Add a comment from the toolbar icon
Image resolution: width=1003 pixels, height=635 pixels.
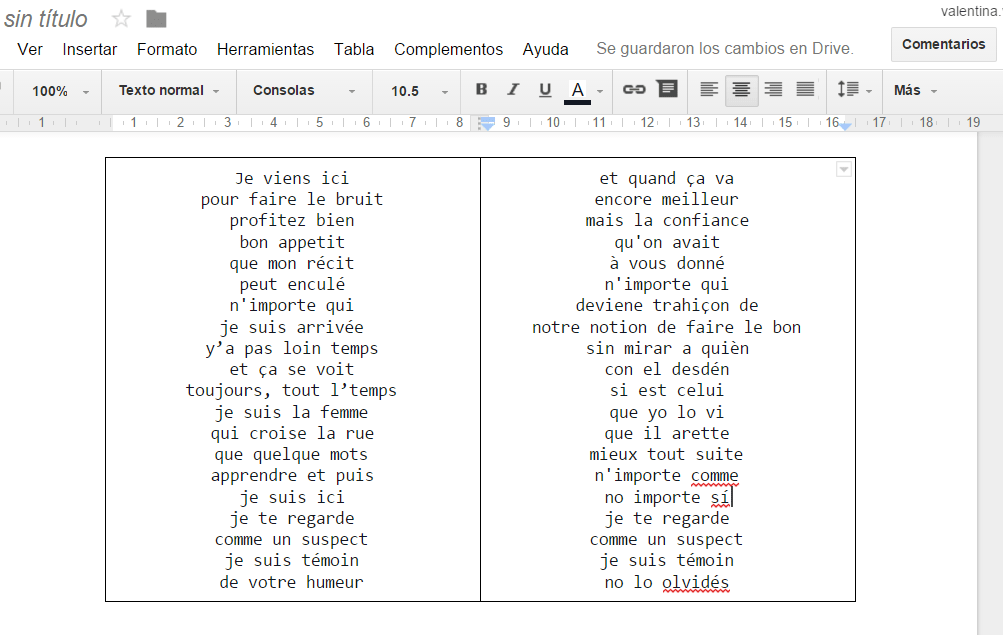pos(667,90)
